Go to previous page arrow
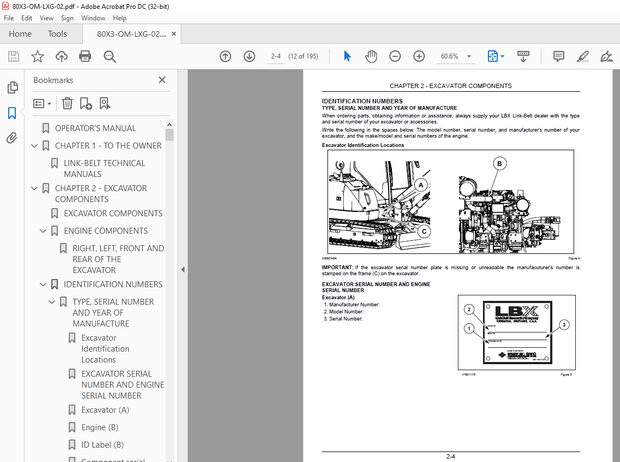Image resolution: width=620 pixels, height=462 pixels. click(x=225, y=57)
